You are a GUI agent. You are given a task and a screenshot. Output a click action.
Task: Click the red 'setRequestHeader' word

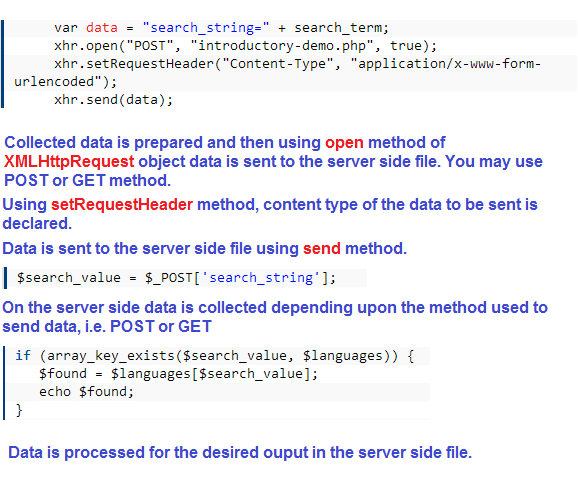pos(122,205)
